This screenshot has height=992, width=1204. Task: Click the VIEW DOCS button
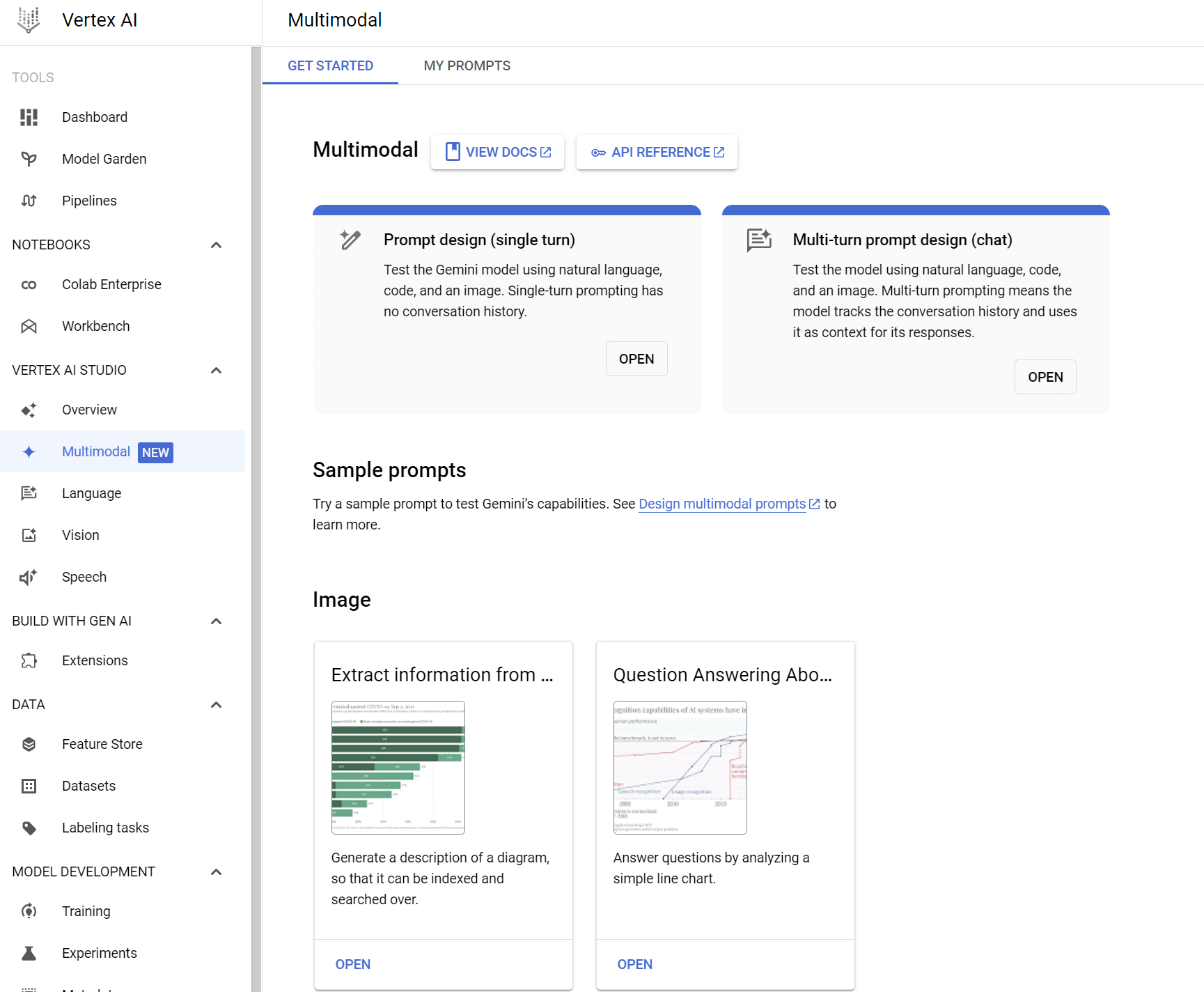(497, 152)
